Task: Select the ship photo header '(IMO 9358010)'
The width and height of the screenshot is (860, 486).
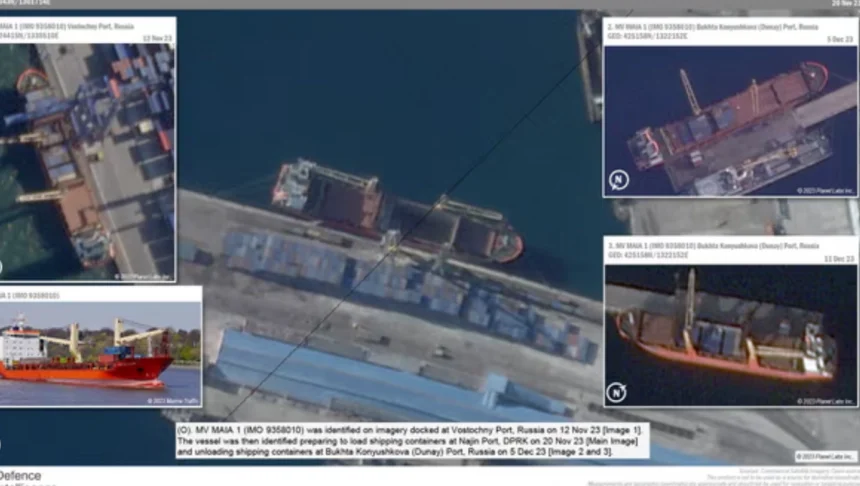Action: pos(35,296)
